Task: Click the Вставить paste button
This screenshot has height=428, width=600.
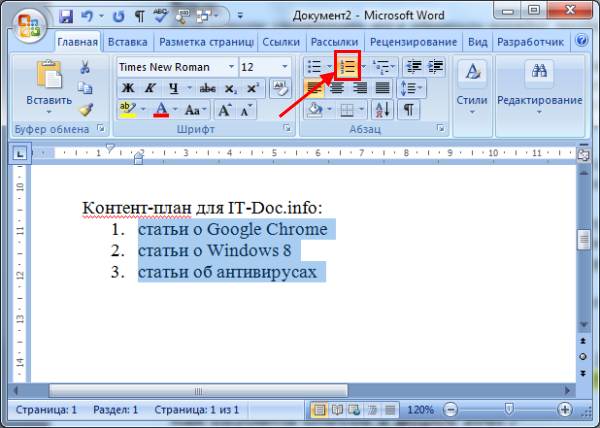Action: click(x=47, y=87)
